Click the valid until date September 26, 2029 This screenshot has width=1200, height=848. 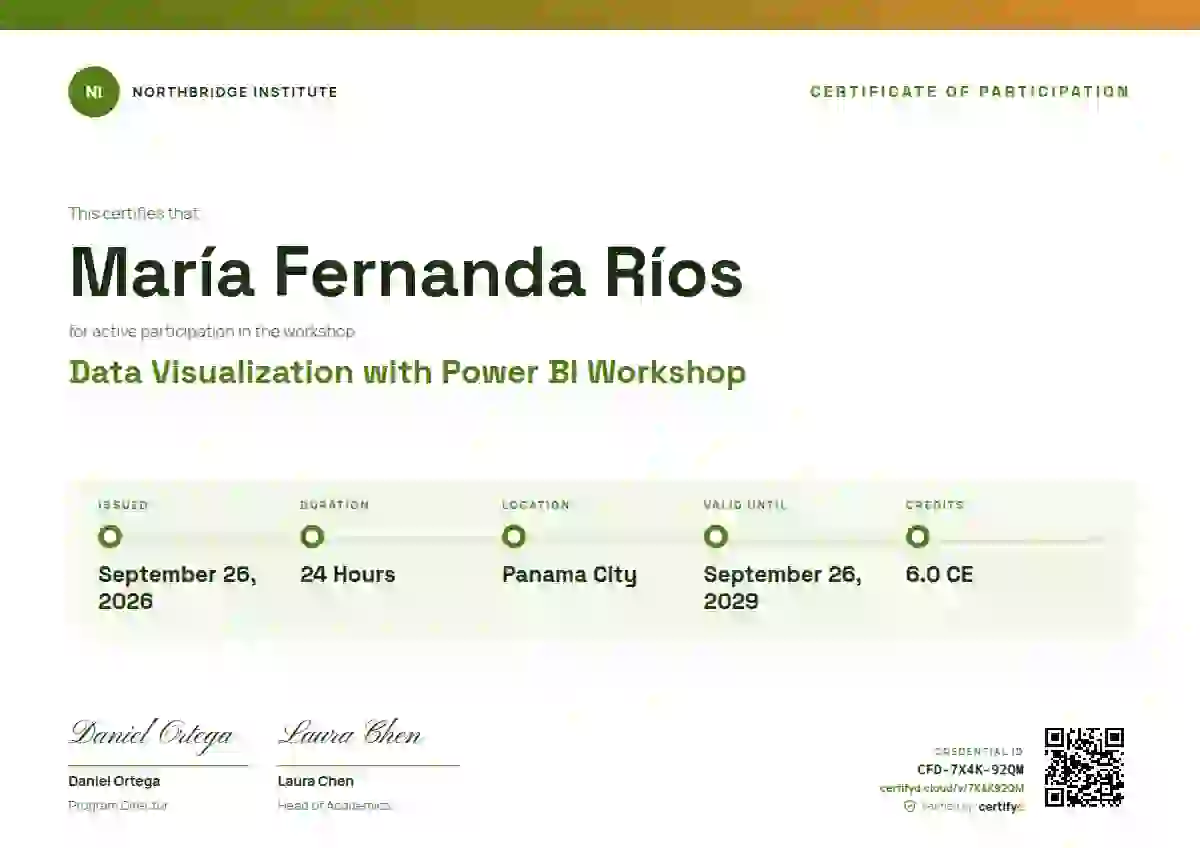pos(782,588)
